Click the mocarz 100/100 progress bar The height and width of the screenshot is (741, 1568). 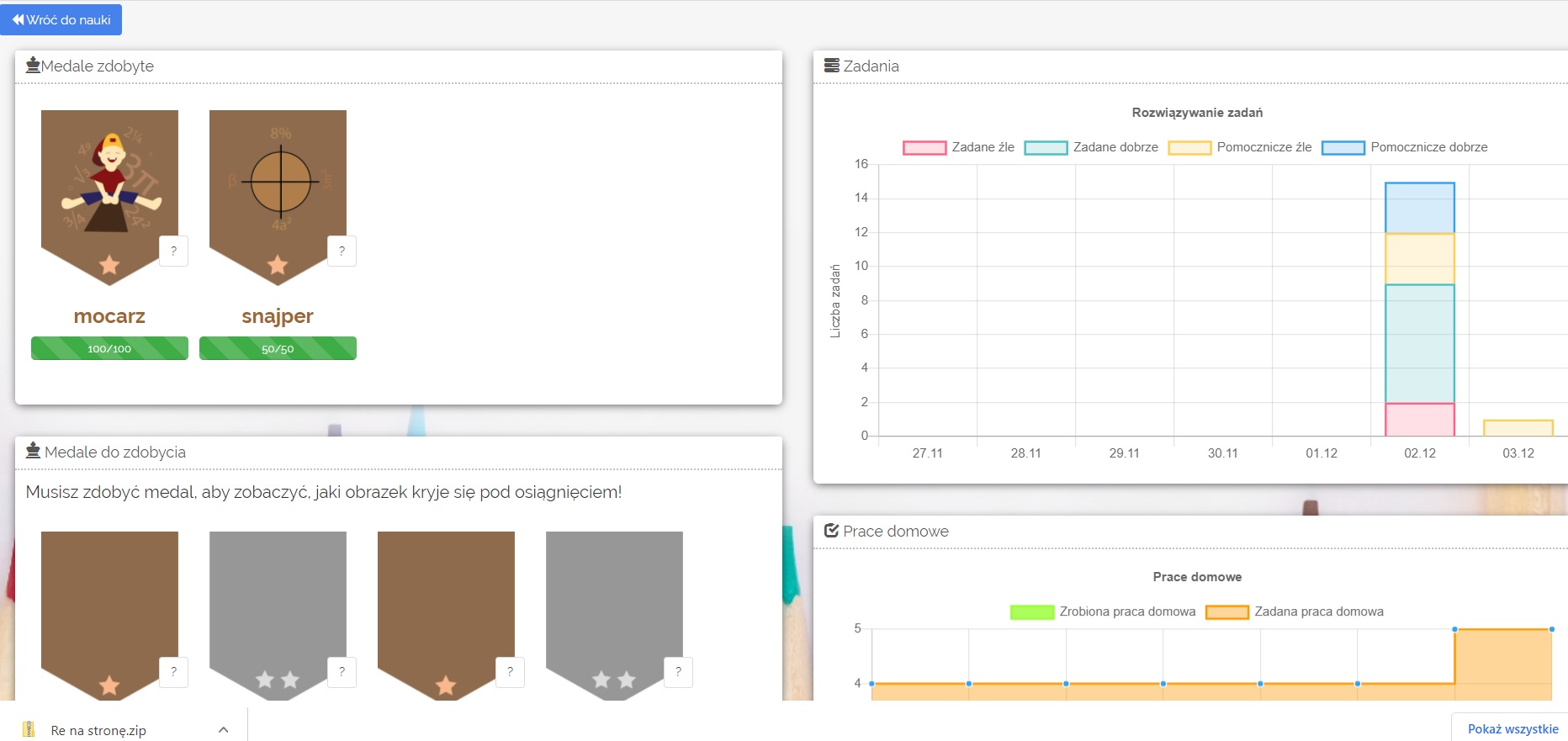click(x=109, y=348)
